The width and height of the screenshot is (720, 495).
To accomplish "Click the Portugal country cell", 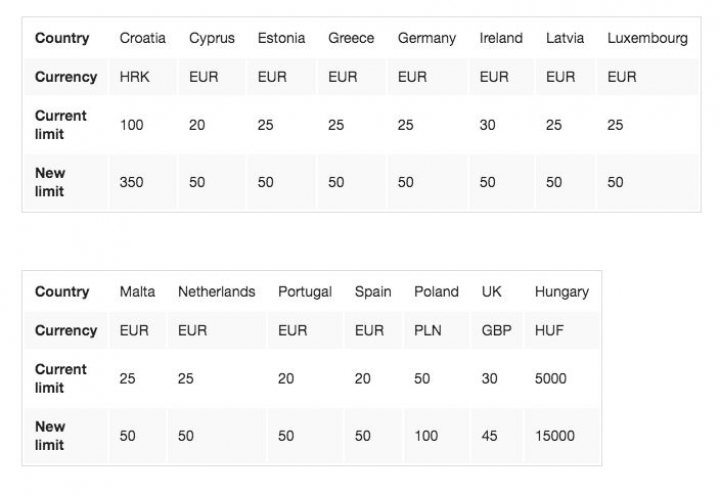I will click(305, 292).
